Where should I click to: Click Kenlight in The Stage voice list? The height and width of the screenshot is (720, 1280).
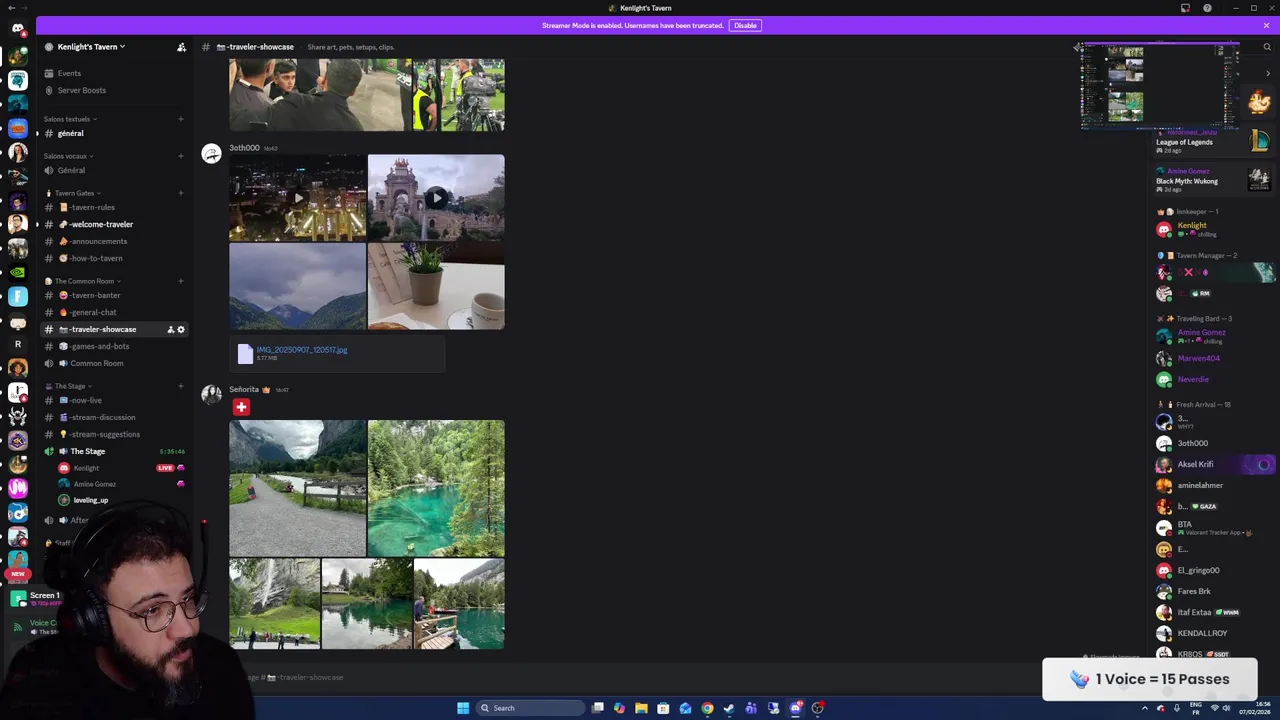coord(86,468)
